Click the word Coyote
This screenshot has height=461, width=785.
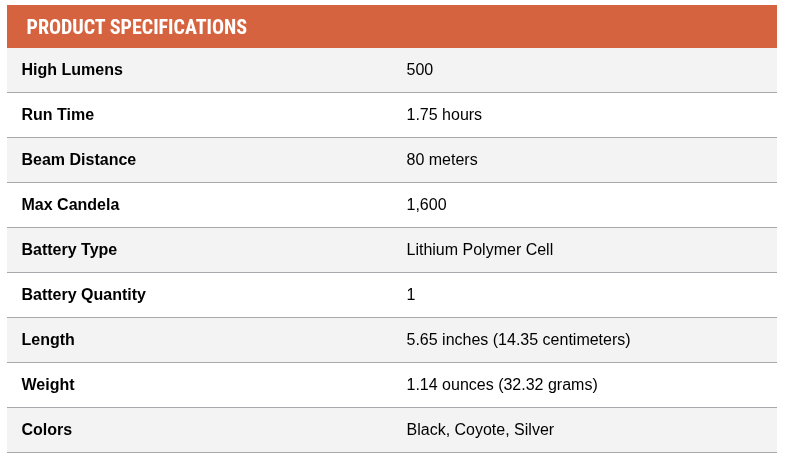click(x=480, y=430)
